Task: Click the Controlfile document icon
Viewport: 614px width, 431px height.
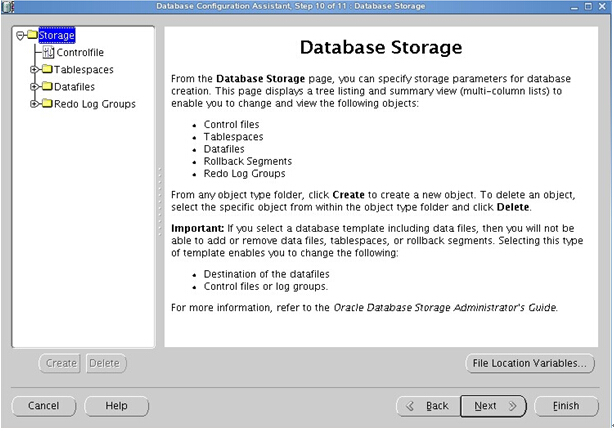Action: 48,52
